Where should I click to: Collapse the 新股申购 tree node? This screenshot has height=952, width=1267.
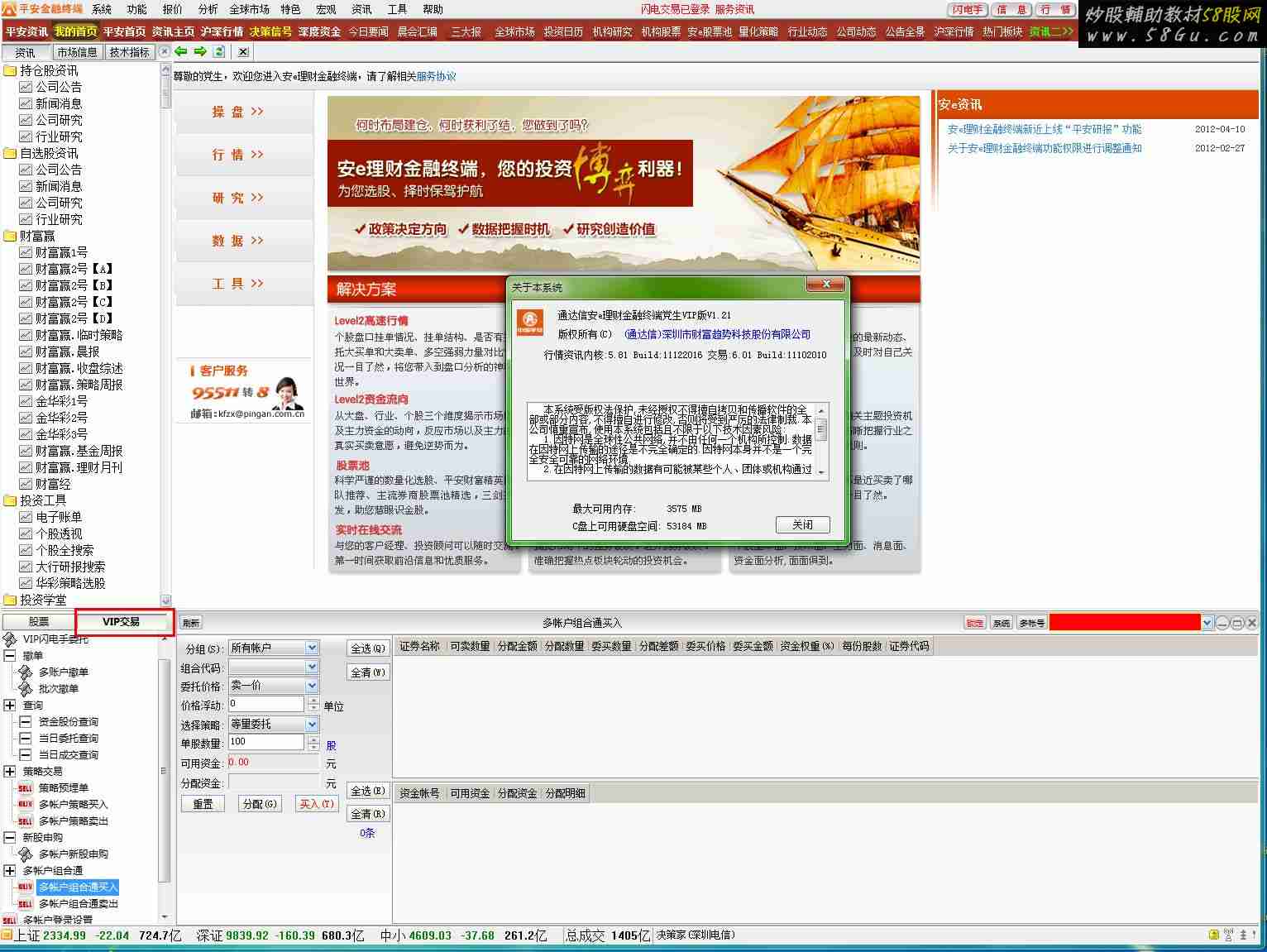click(10, 837)
